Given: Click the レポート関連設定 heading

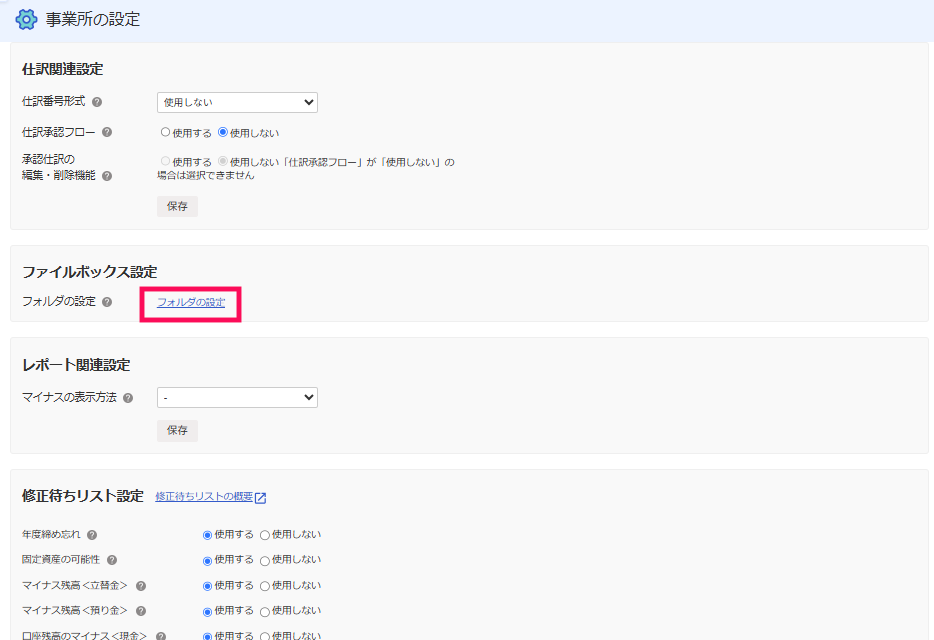Looking at the screenshot, I should point(76,365).
